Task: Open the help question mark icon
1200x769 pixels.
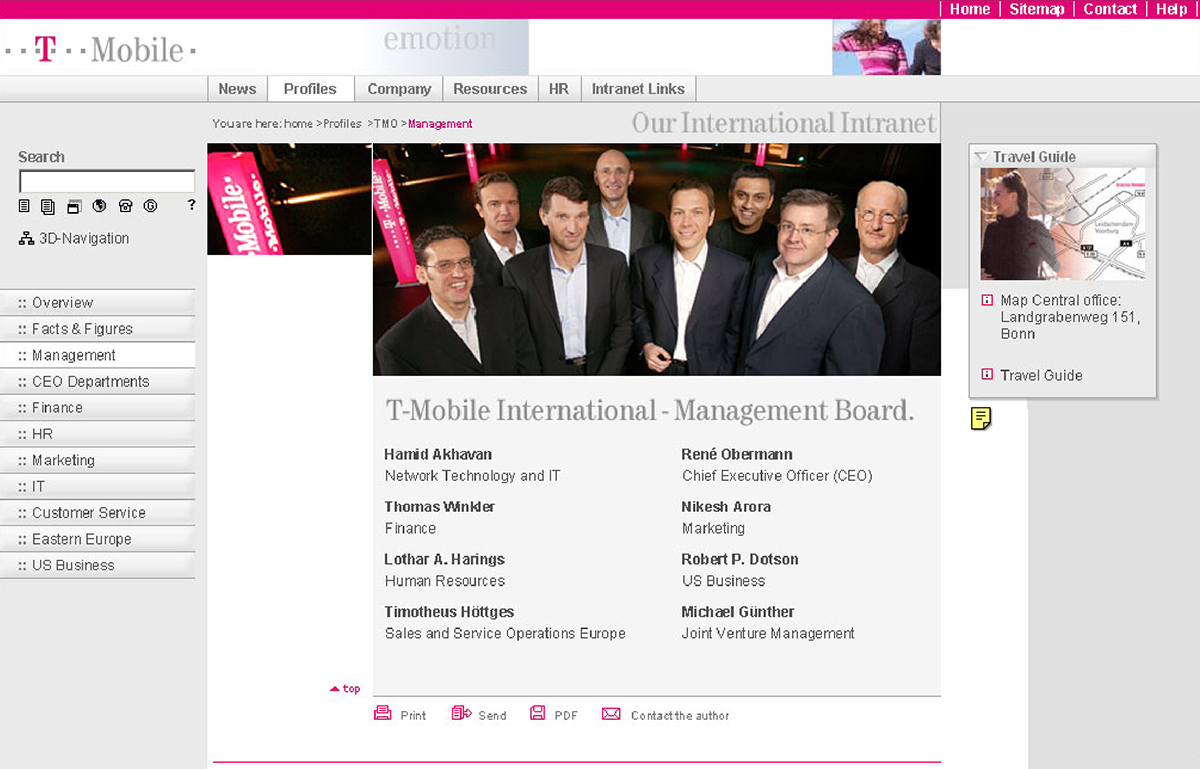Action: (191, 205)
